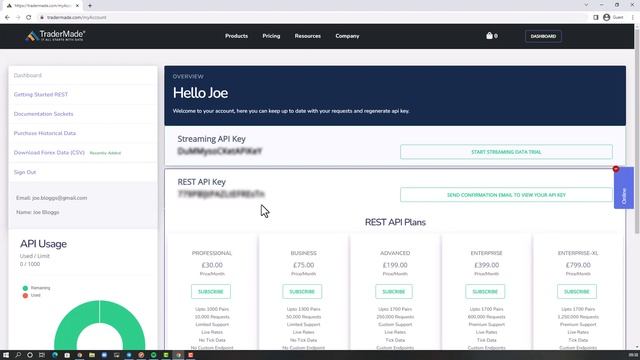
Task: Toggle the browser side panel icon
Action: click(x=596, y=18)
